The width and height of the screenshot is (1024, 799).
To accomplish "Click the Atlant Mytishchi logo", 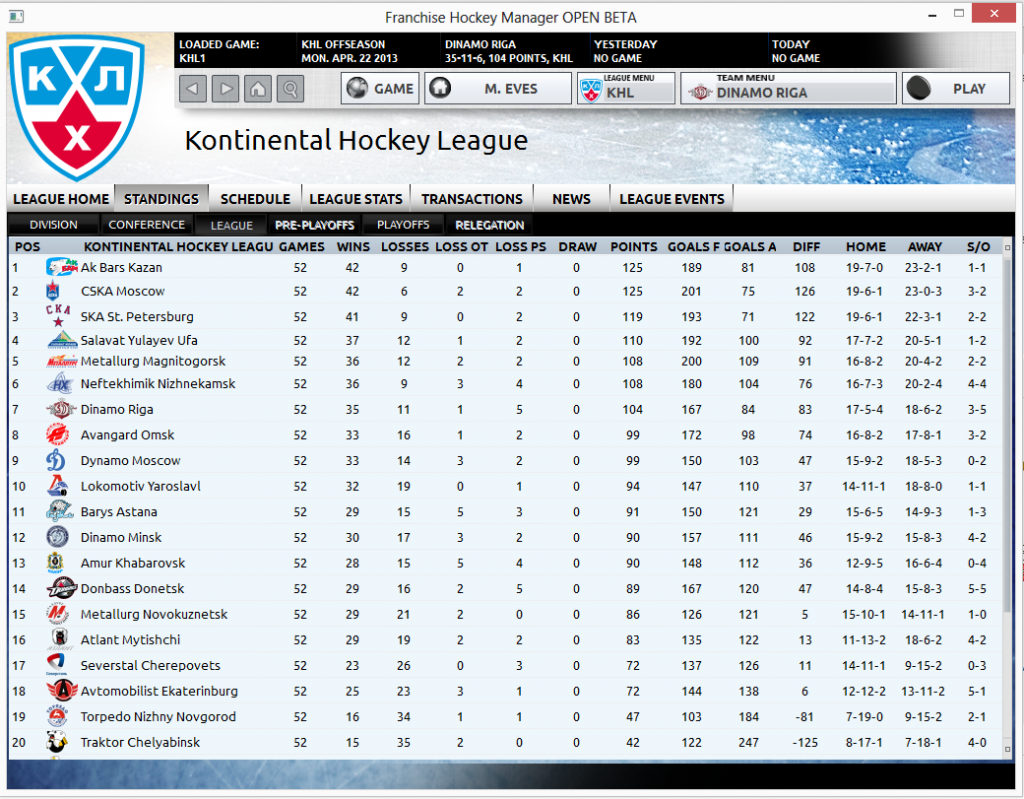I will tap(59, 638).
